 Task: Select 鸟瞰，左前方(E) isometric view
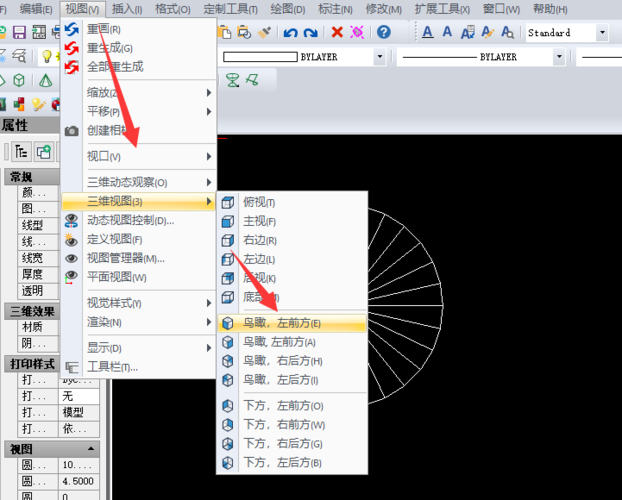[x=292, y=323]
